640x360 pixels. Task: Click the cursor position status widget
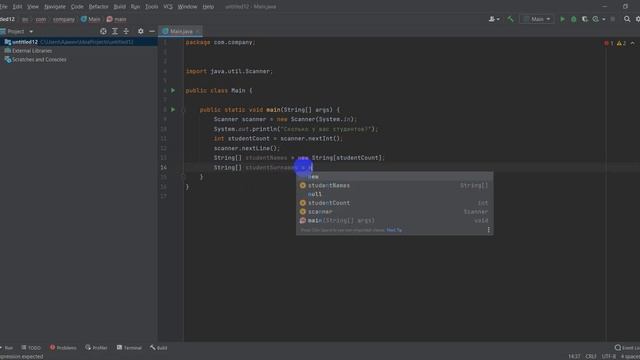pos(574,356)
